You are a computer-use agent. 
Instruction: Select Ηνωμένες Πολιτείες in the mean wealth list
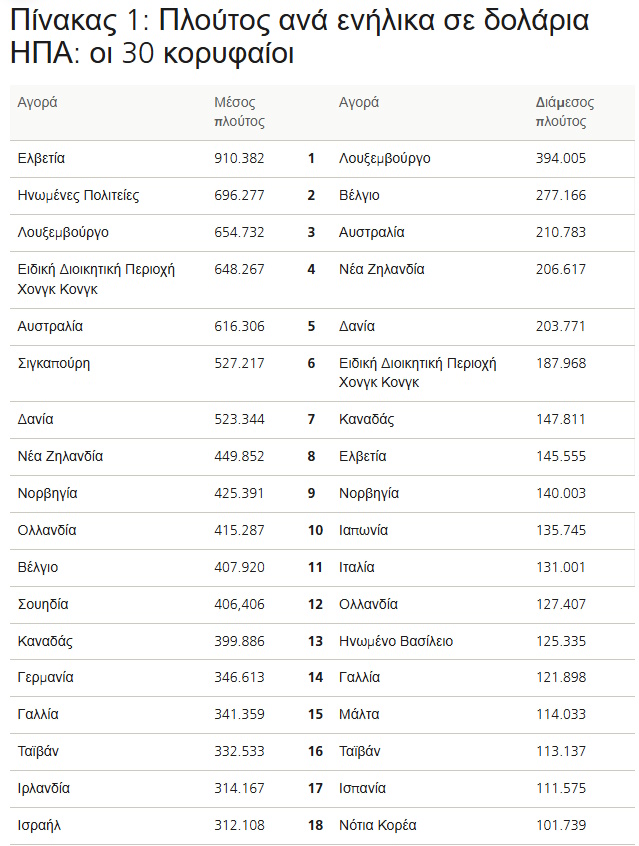78,195
